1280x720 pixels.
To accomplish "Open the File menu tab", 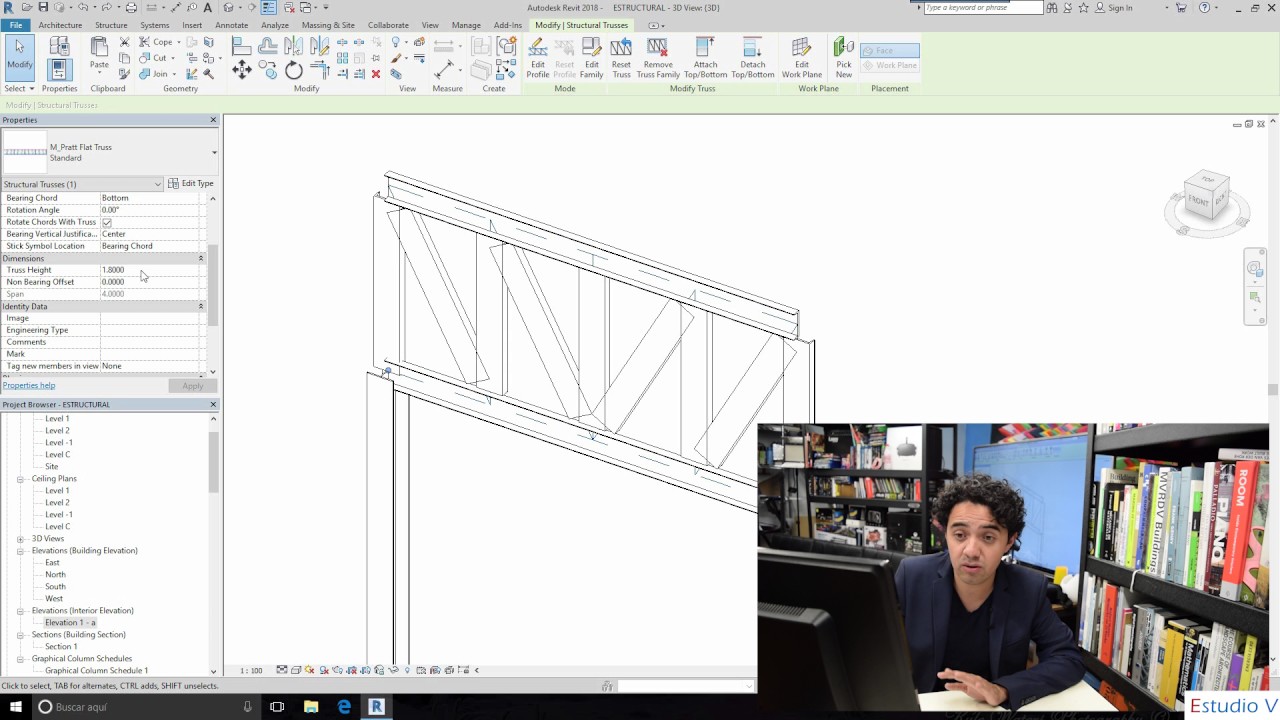I will tap(16, 25).
